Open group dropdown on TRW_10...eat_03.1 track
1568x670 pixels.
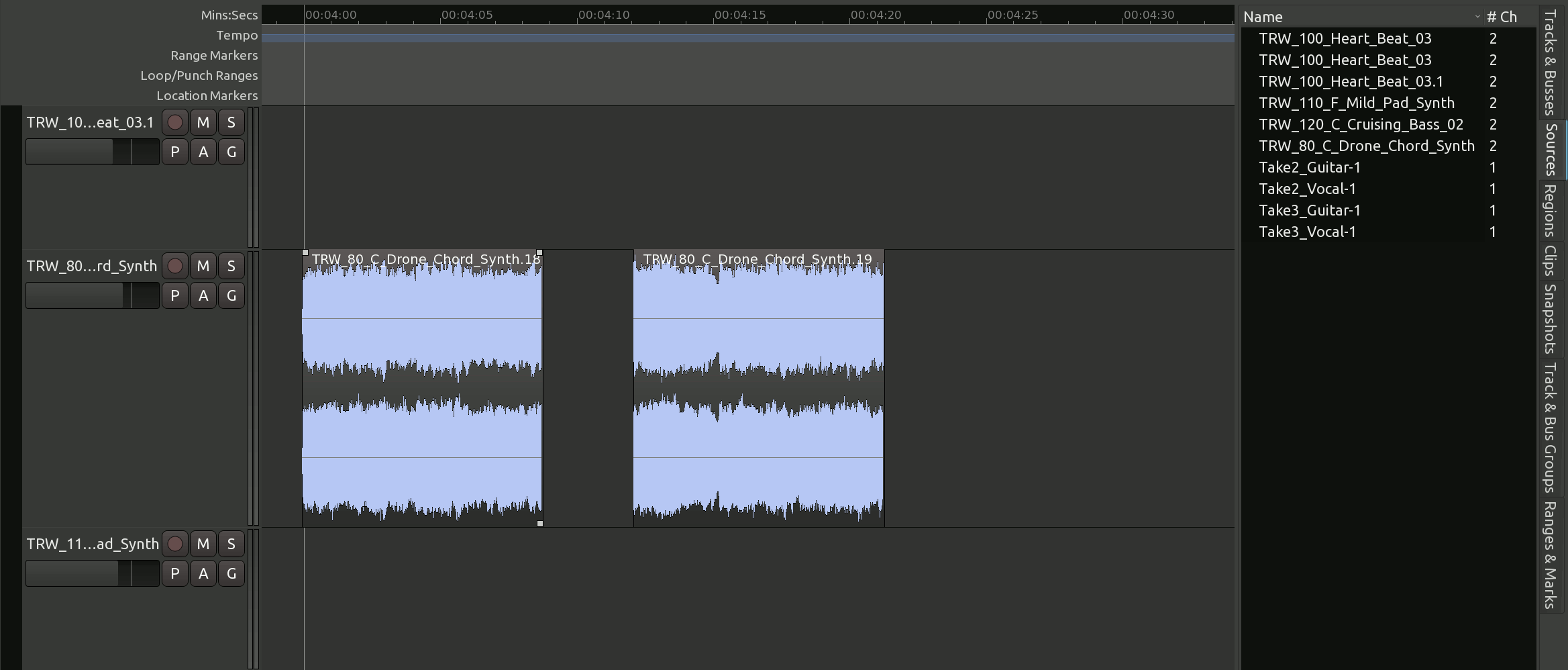[x=231, y=152]
